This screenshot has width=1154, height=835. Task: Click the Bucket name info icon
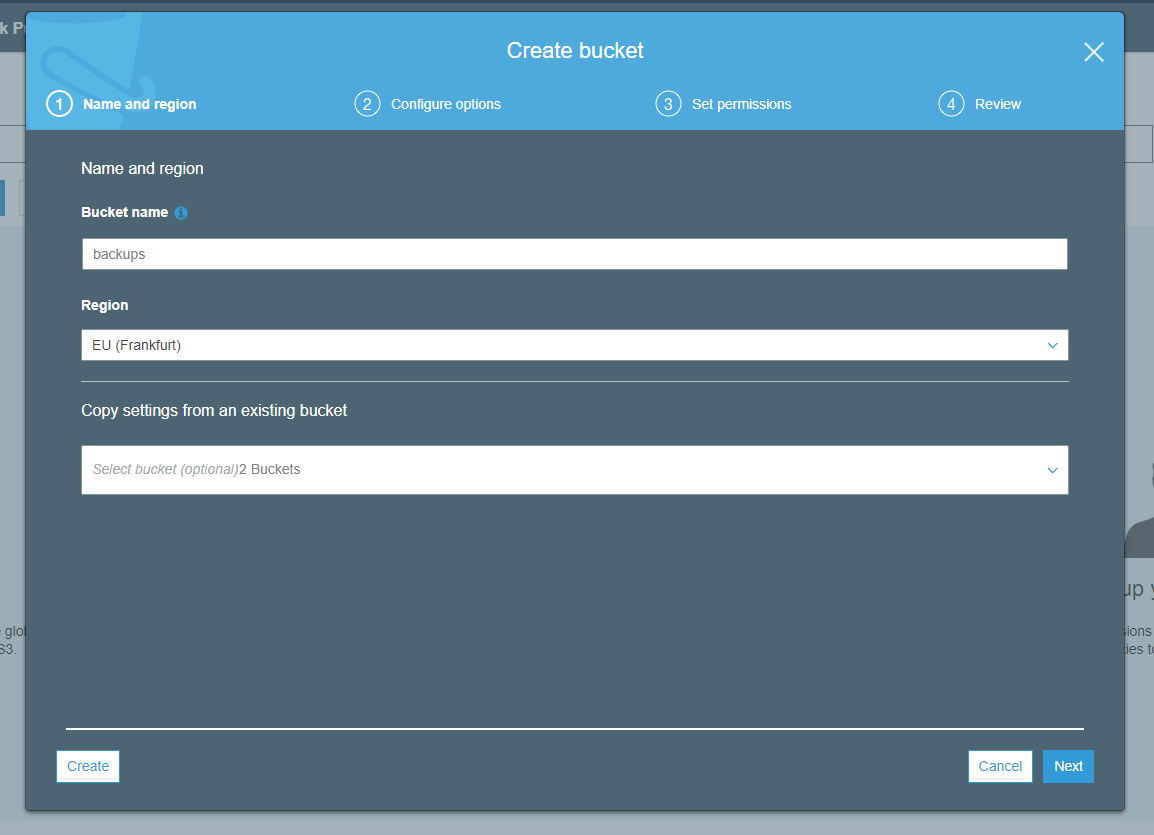pos(181,213)
